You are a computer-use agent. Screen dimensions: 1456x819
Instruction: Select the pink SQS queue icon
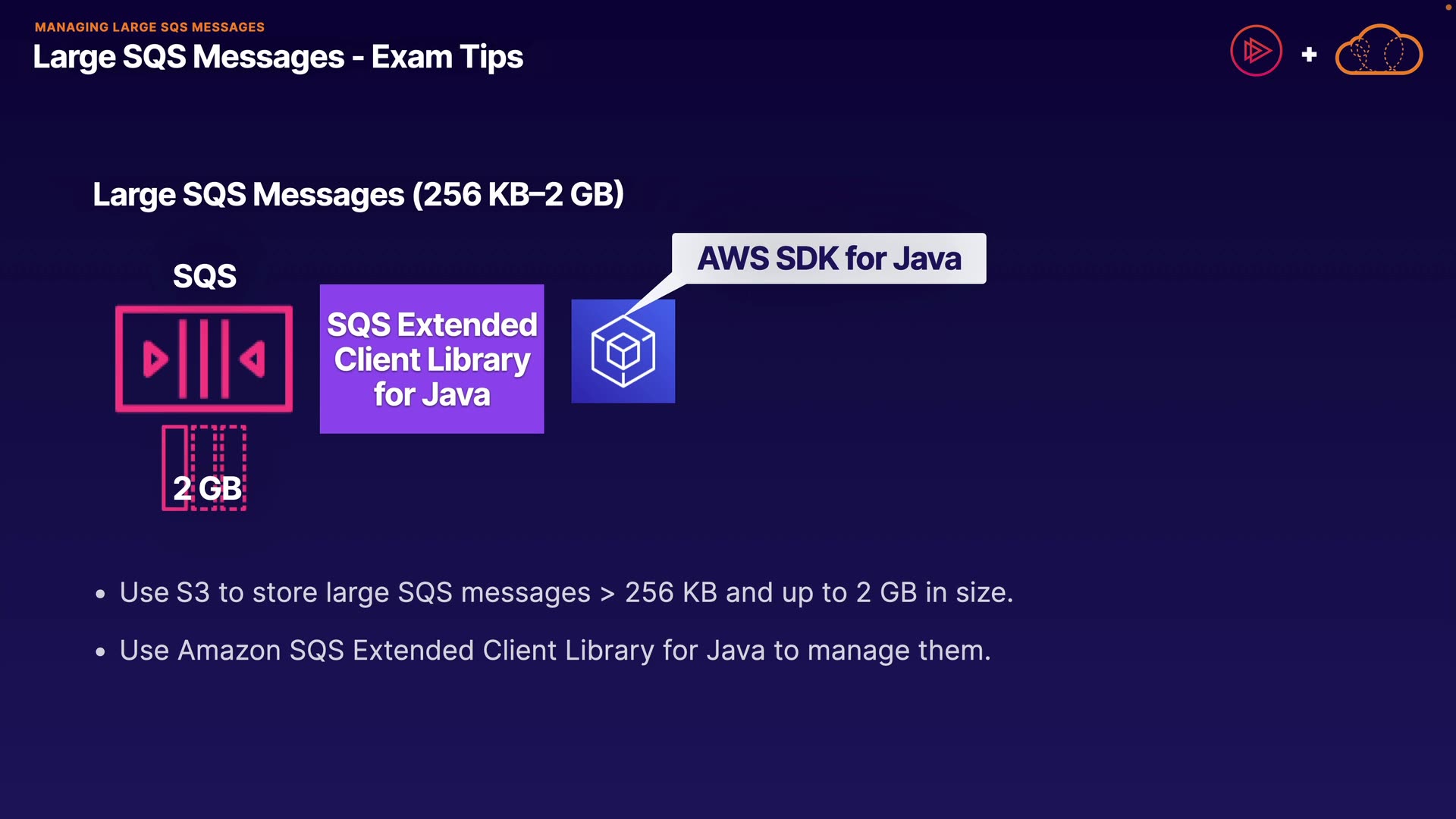tap(204, 359)
